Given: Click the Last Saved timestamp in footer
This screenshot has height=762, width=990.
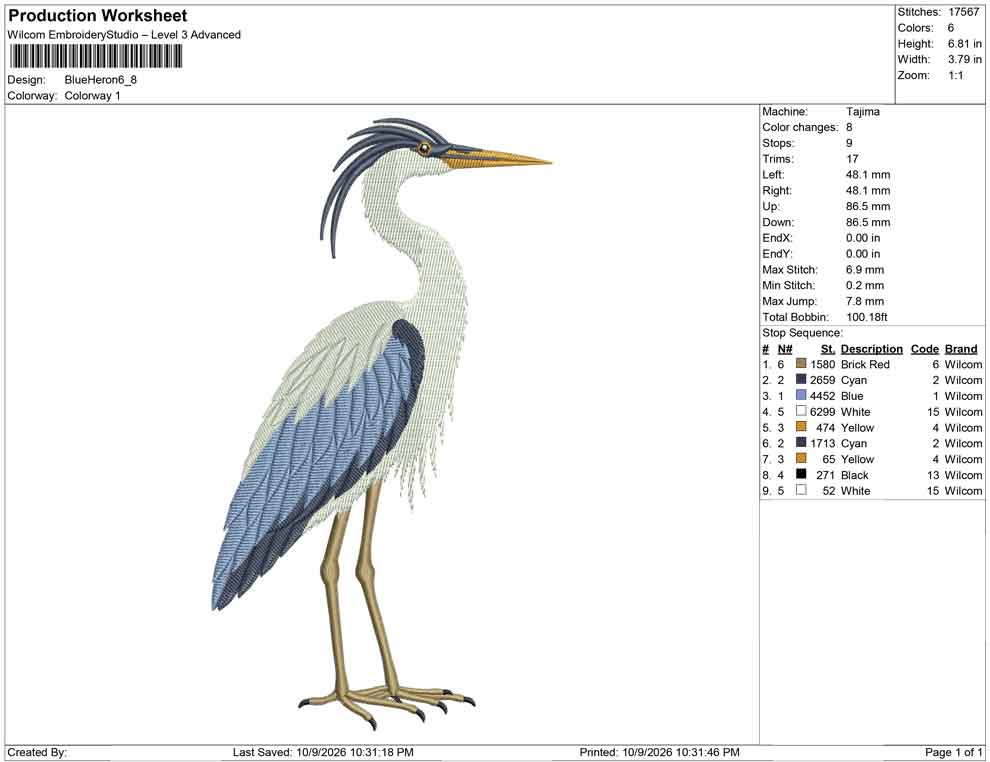Looking at the screenshot, I should tap(323, 752).
